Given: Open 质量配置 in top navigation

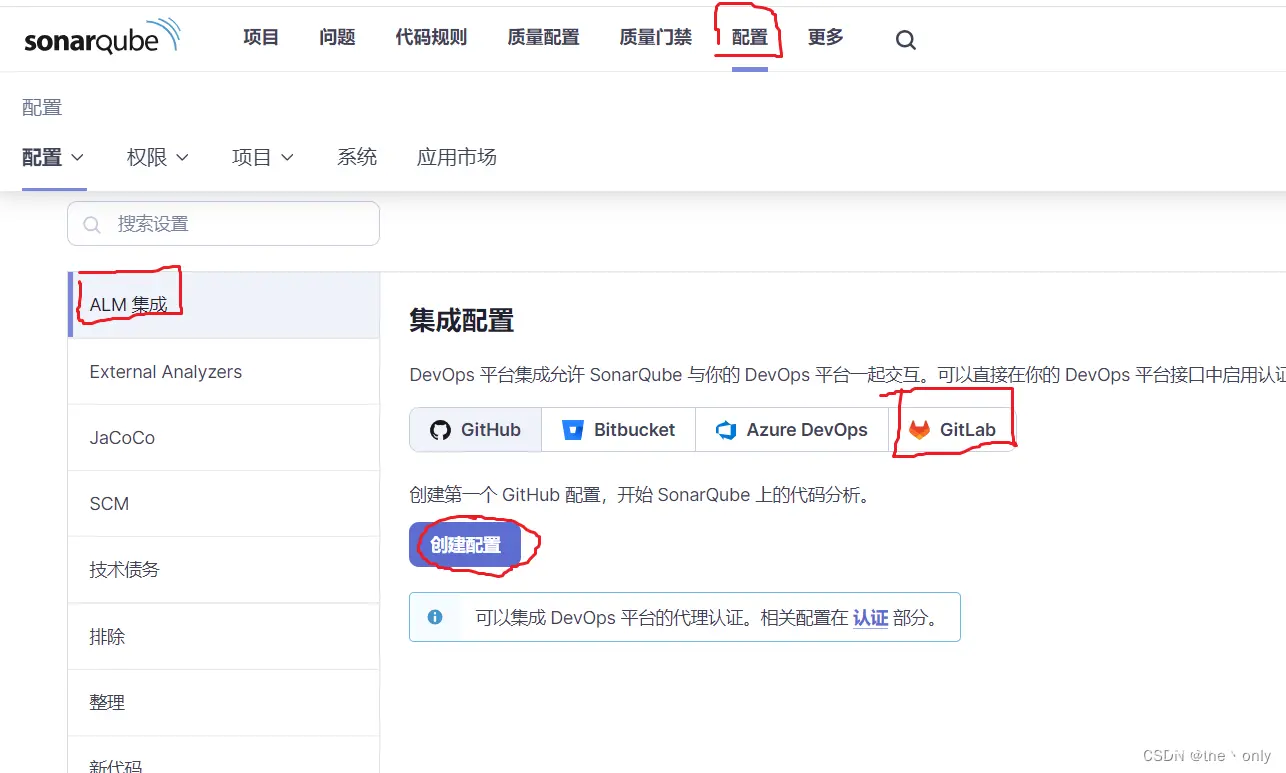Looking at the screenshot, I should [x=543, y=37].
